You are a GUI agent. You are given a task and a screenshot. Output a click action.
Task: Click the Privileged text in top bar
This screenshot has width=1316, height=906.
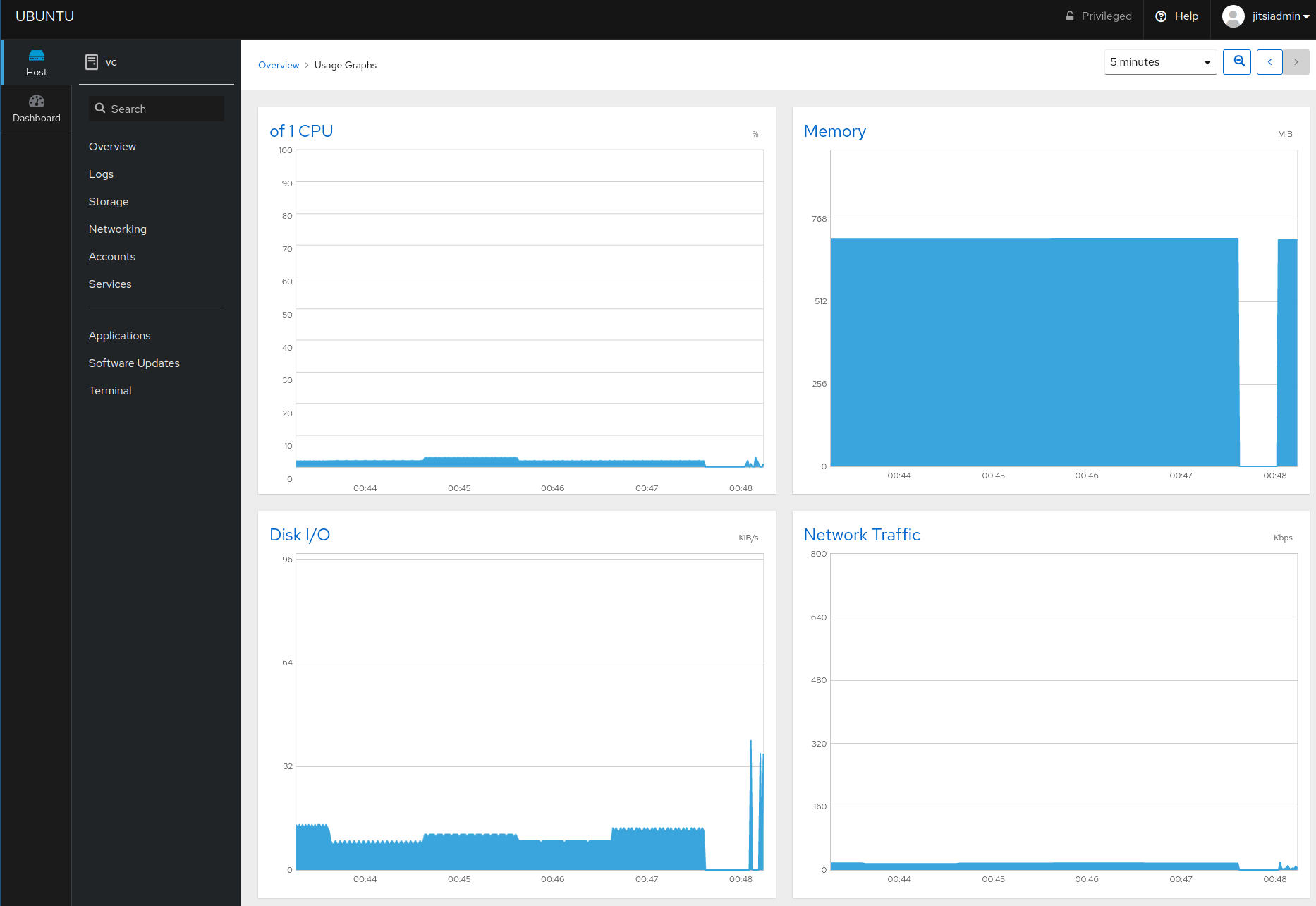coord(1107,16)
